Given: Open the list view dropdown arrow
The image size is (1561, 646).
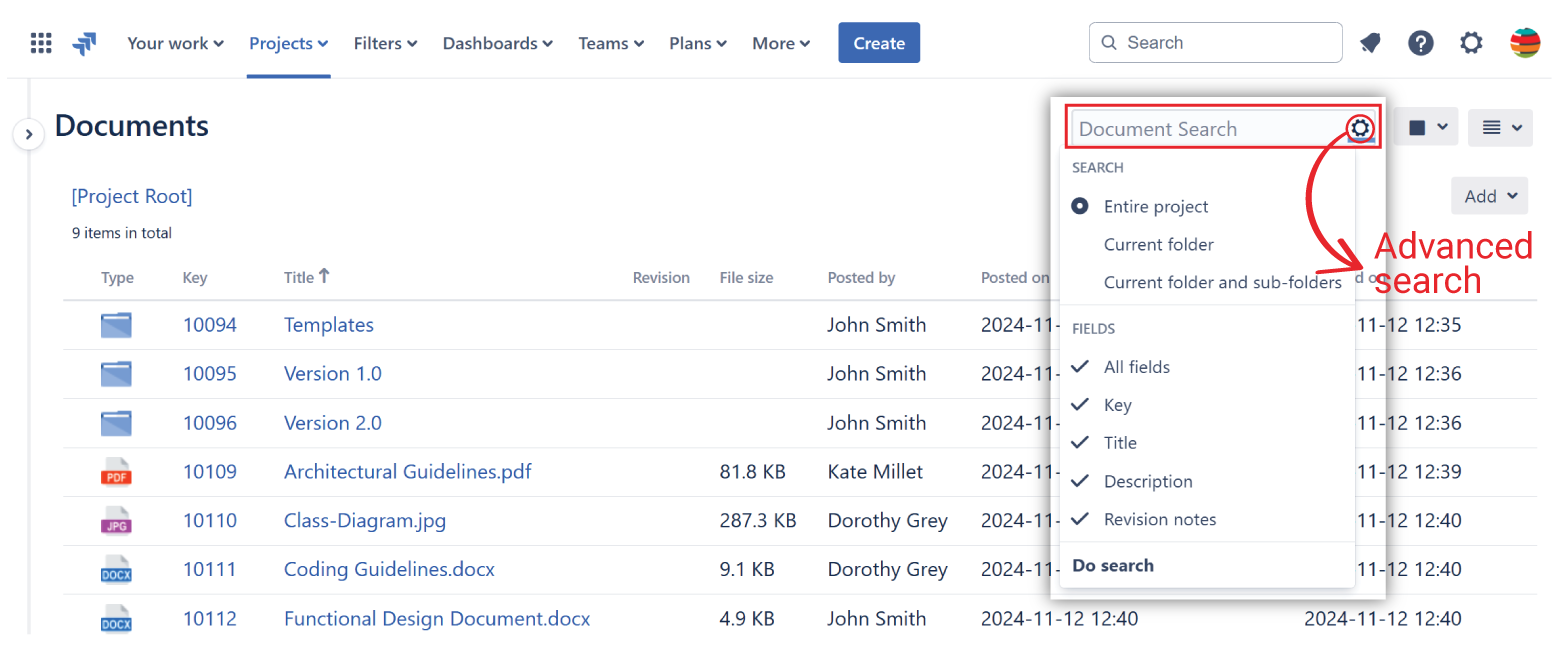Looking at the screenshot, I should point(1500,127).
